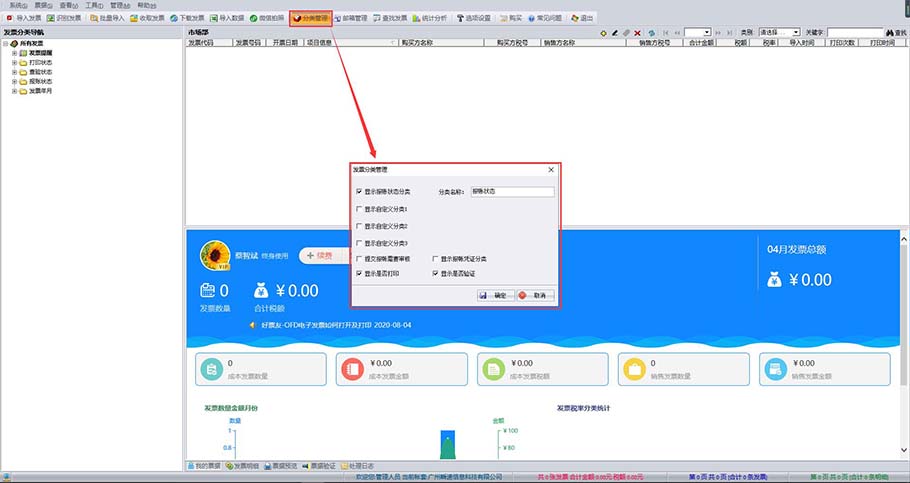The image size is (910, 483).
Task: Click the 确定 button in dialog
Action: 495,296
